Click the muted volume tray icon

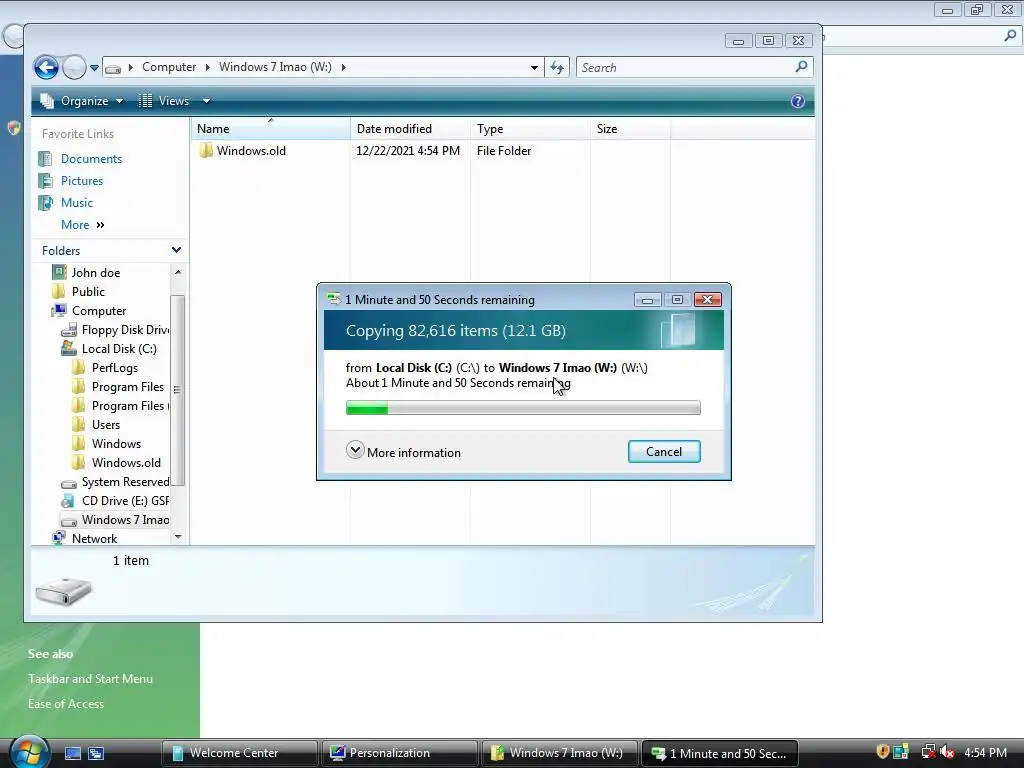(x=948, y=752)
